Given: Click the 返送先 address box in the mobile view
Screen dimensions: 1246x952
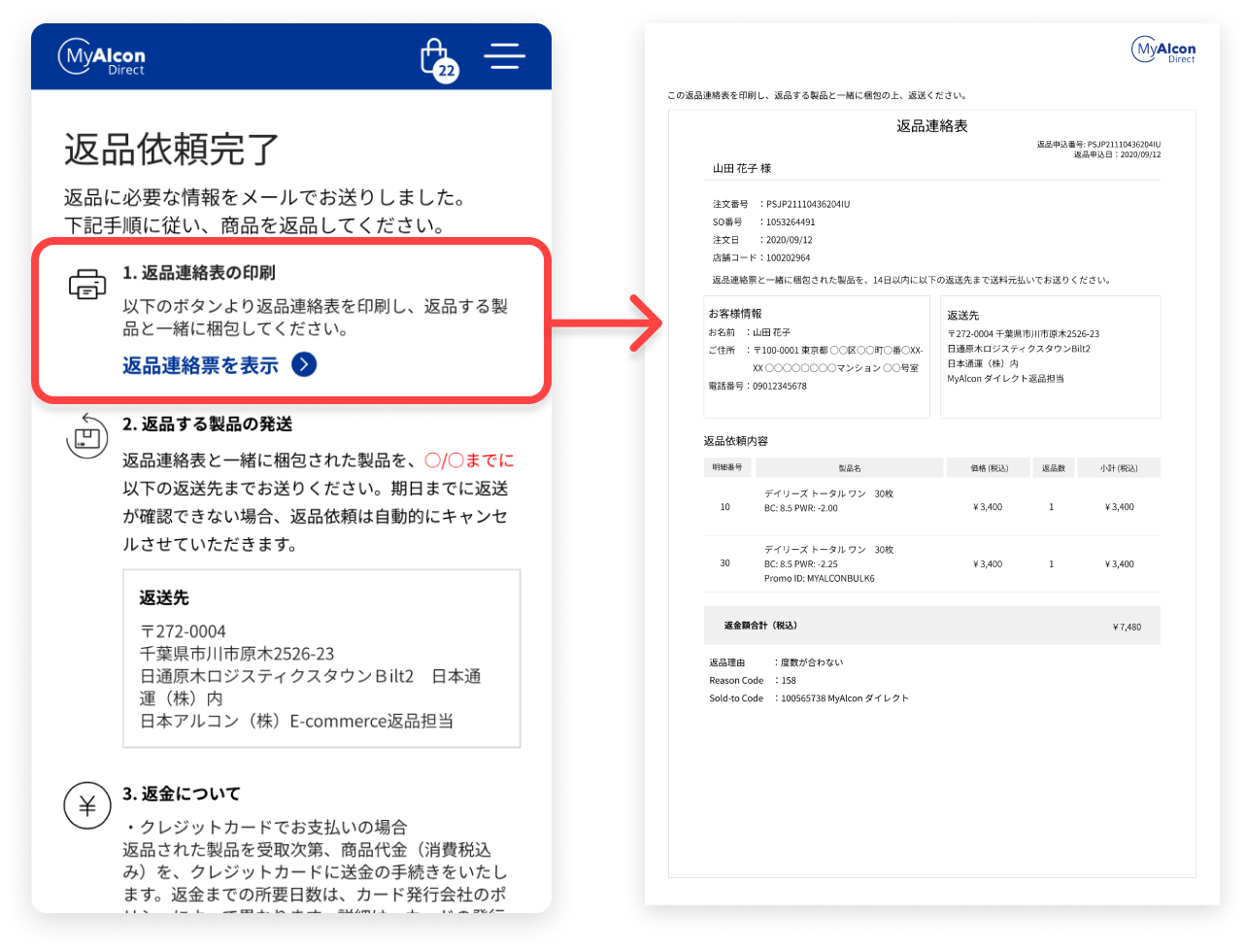Looking at the screenshot, I should tap(321, 658).
